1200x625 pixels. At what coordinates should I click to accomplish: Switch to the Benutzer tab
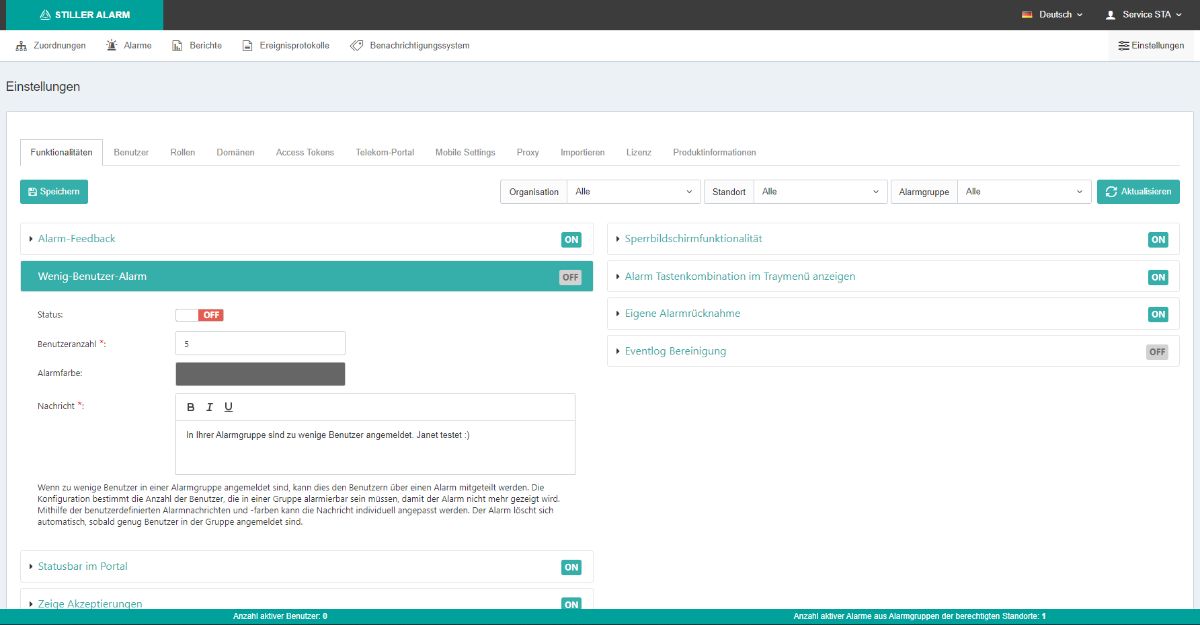131,153
